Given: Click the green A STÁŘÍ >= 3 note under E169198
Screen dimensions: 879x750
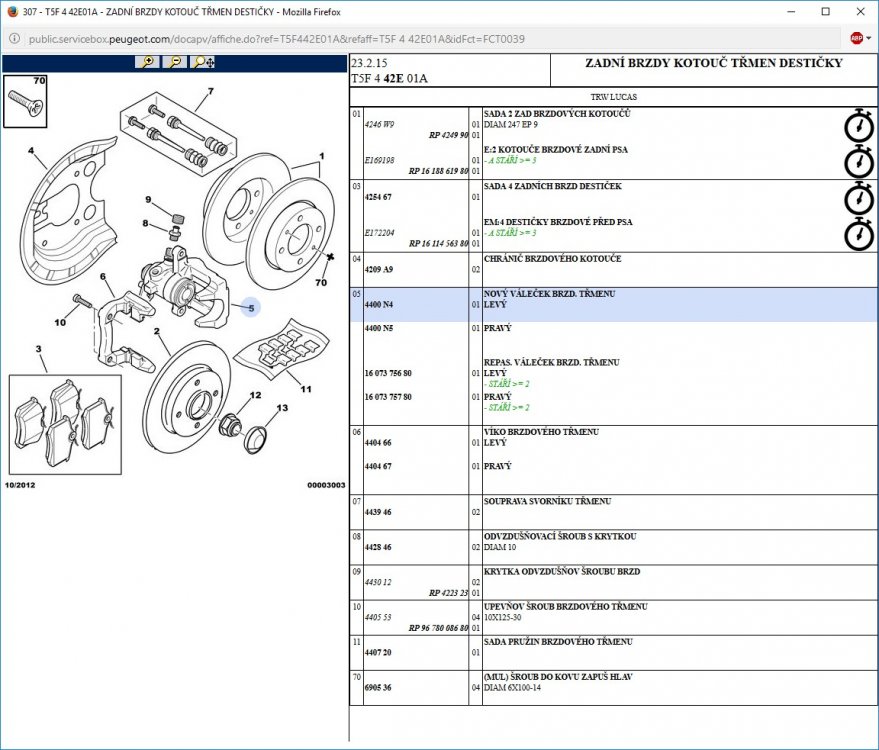Looking at the screenshot, I should click(510, 160).
